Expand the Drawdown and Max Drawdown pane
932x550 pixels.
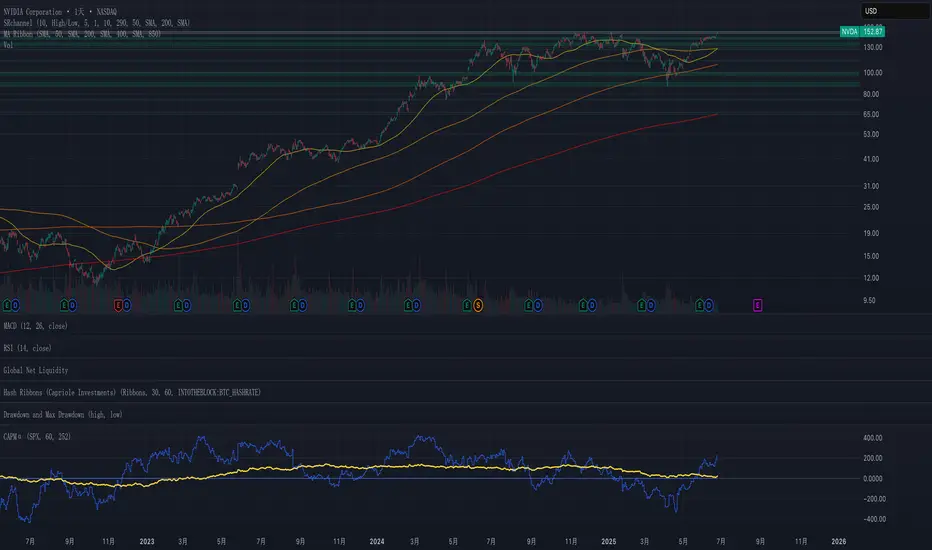pos(63,414)
